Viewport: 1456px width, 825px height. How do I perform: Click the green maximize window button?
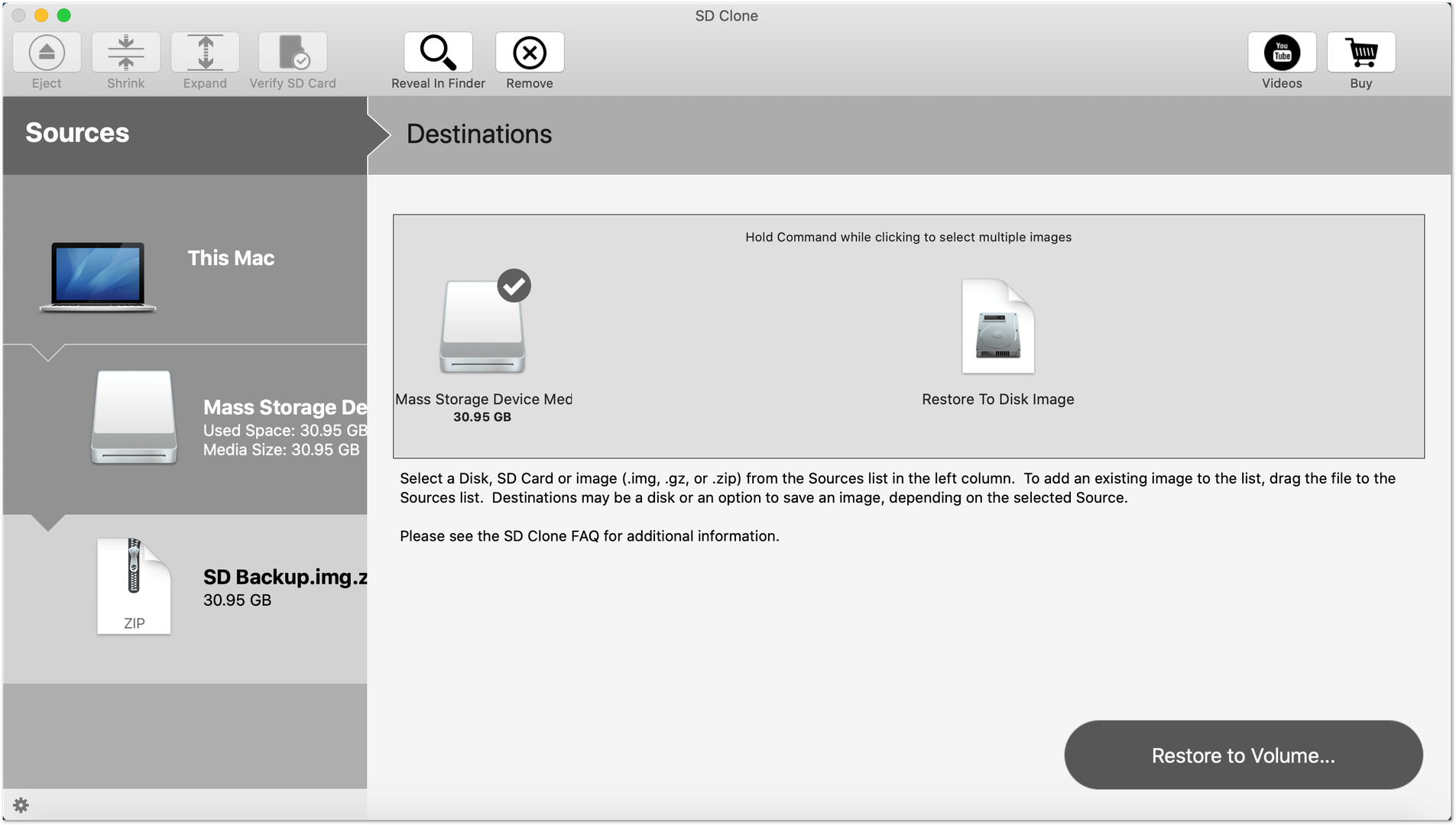tap(64, 15)
